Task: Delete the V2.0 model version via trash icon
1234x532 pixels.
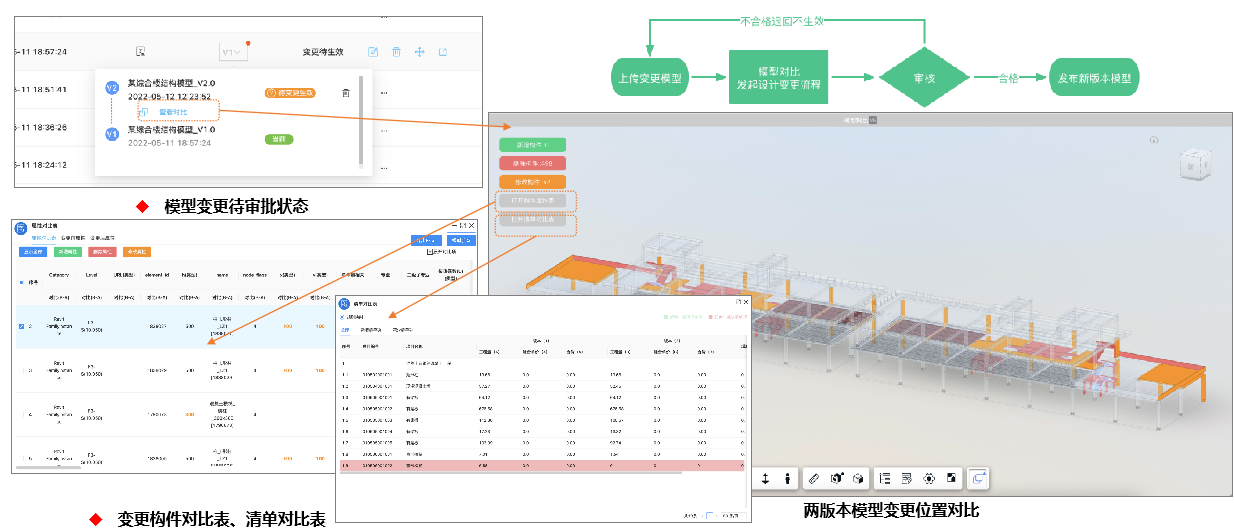Action: [x=346, y=93]
